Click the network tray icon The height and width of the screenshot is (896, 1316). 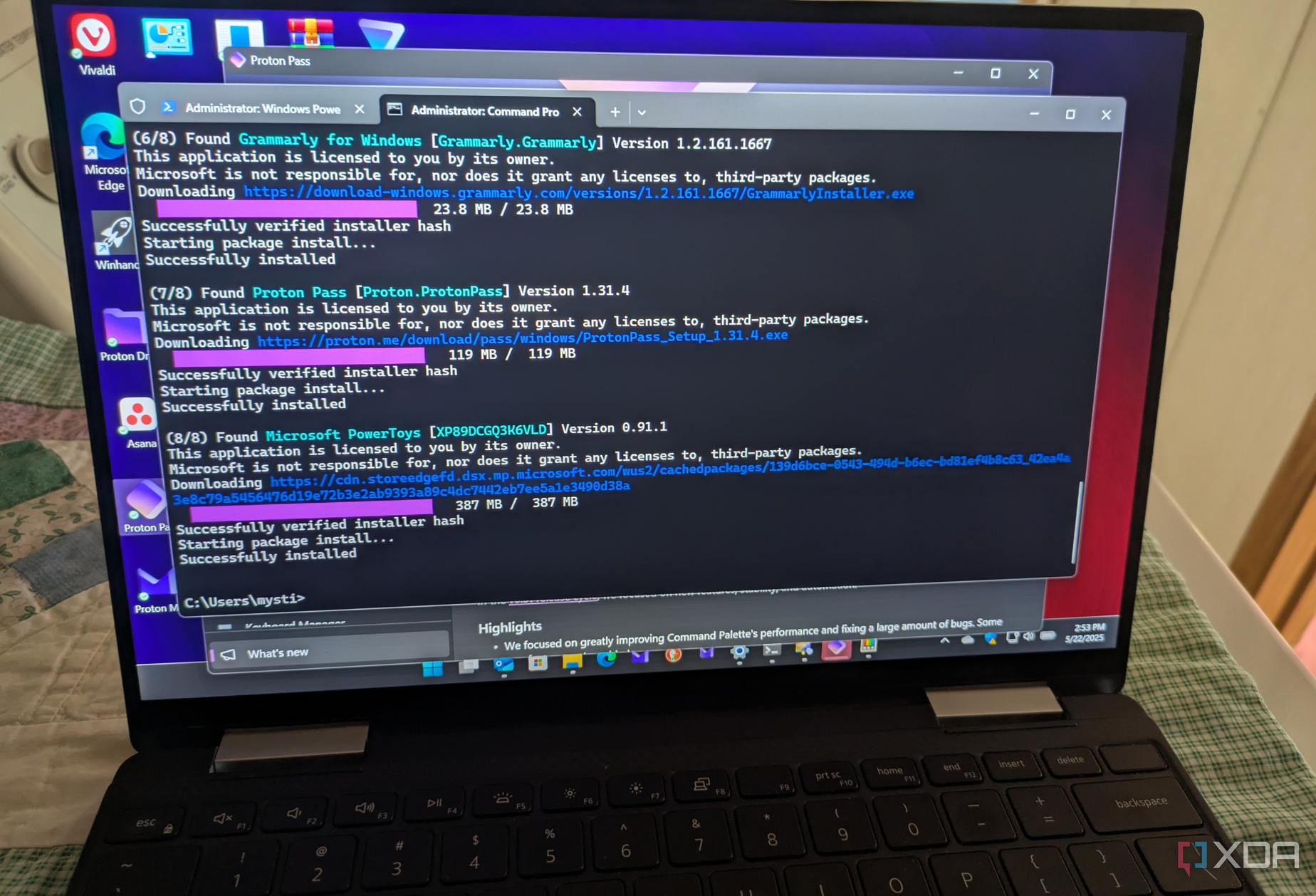[x=1011, y=637]
